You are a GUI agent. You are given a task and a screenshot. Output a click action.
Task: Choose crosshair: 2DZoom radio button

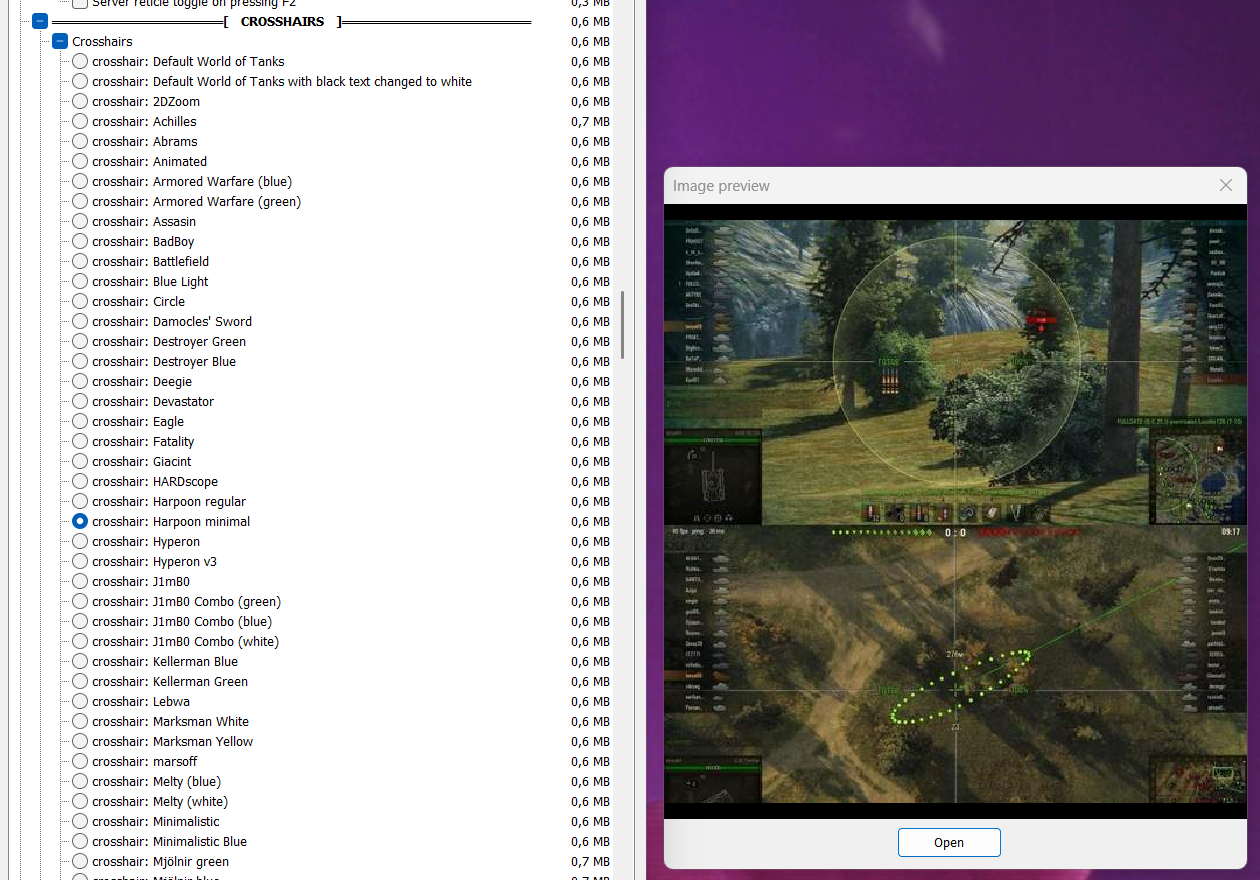pyautogui.click(x=80, y=101)
